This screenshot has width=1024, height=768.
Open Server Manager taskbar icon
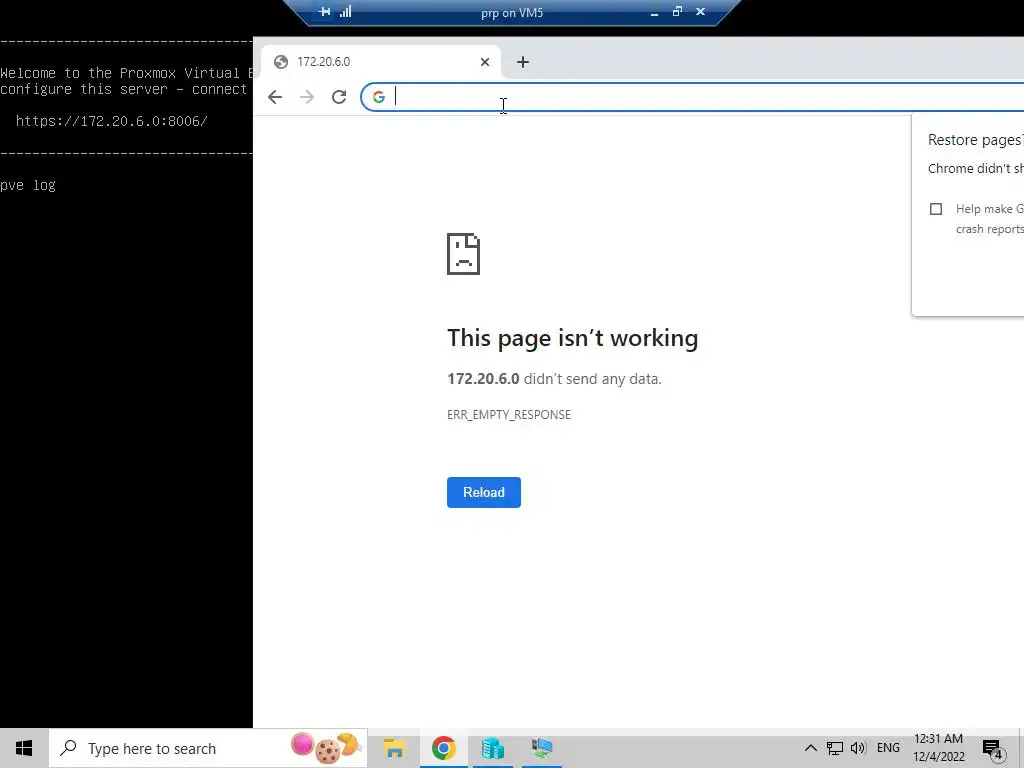[492, 748]
